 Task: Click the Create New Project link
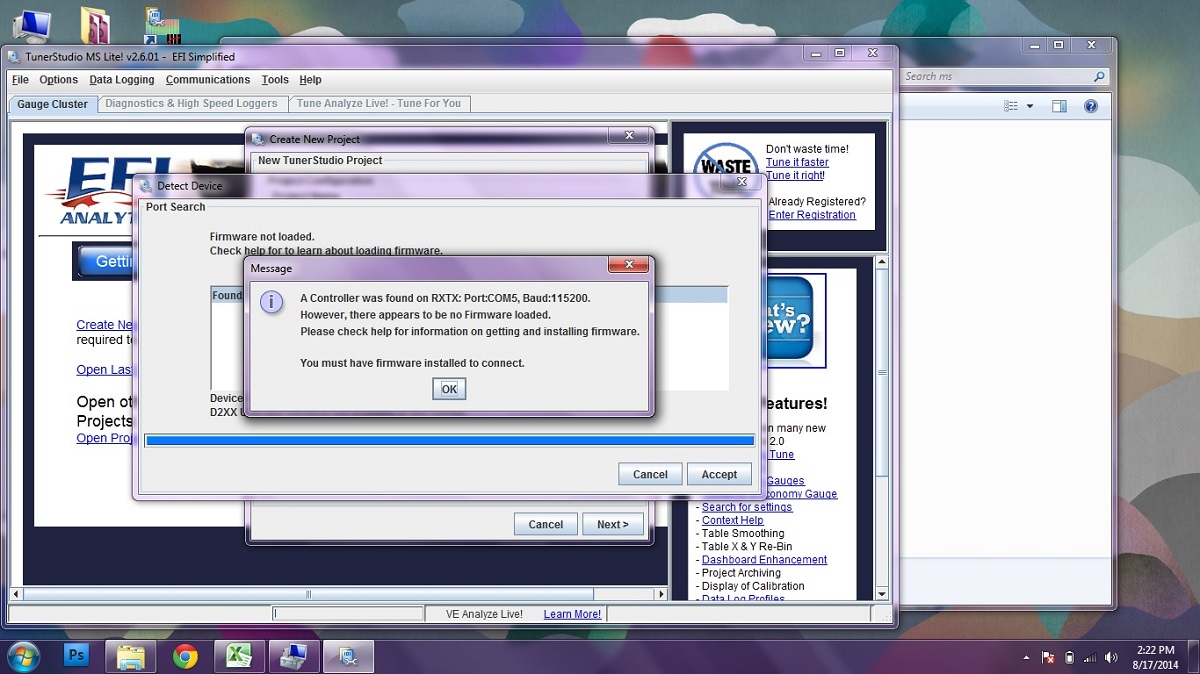pos(105,325)
